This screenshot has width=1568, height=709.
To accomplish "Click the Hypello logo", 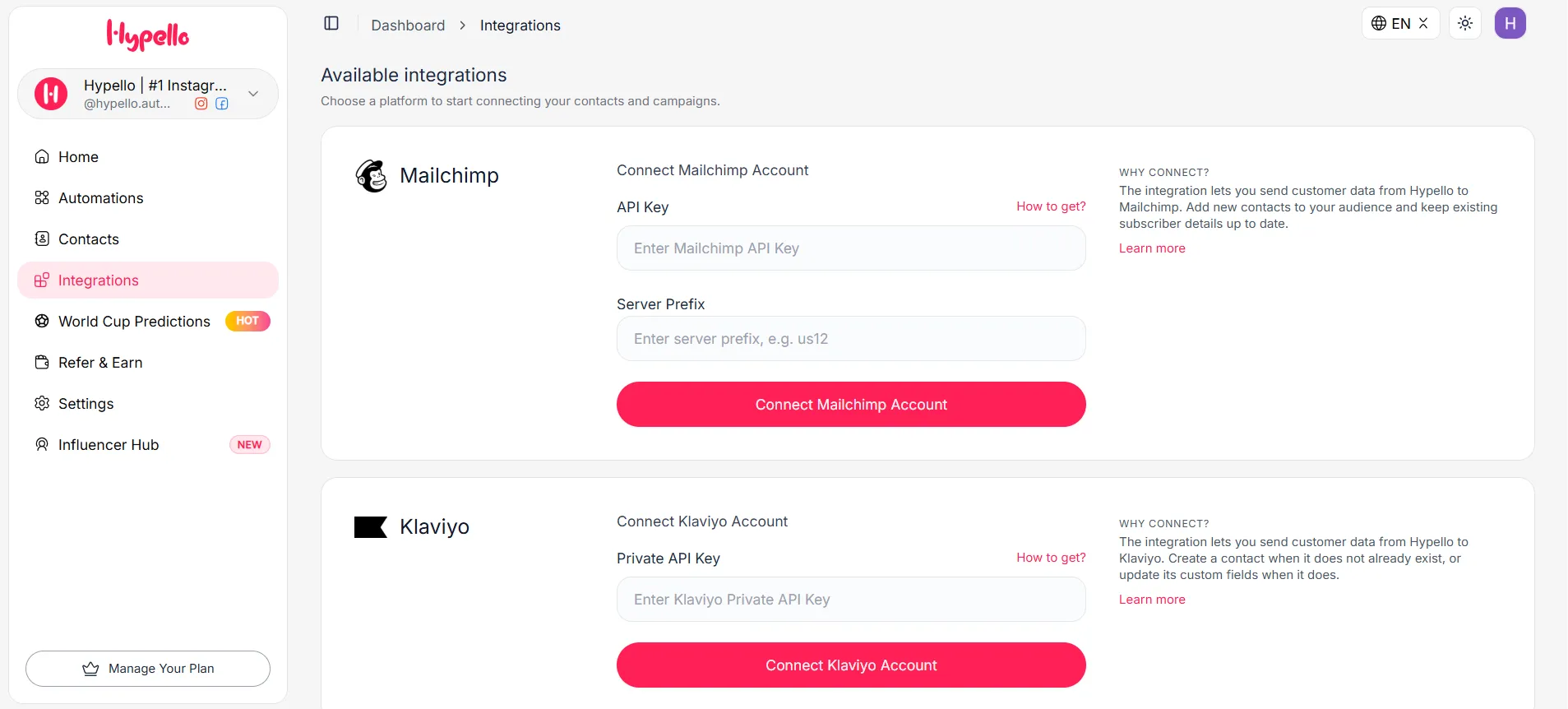I will 148,35.
